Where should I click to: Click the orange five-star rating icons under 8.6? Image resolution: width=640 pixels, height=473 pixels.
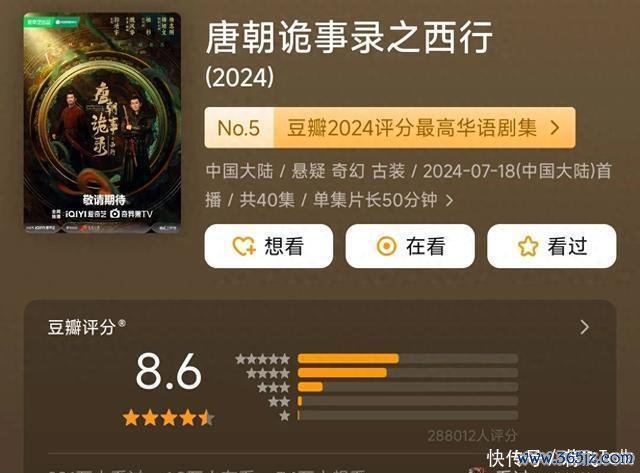(168, 418)
